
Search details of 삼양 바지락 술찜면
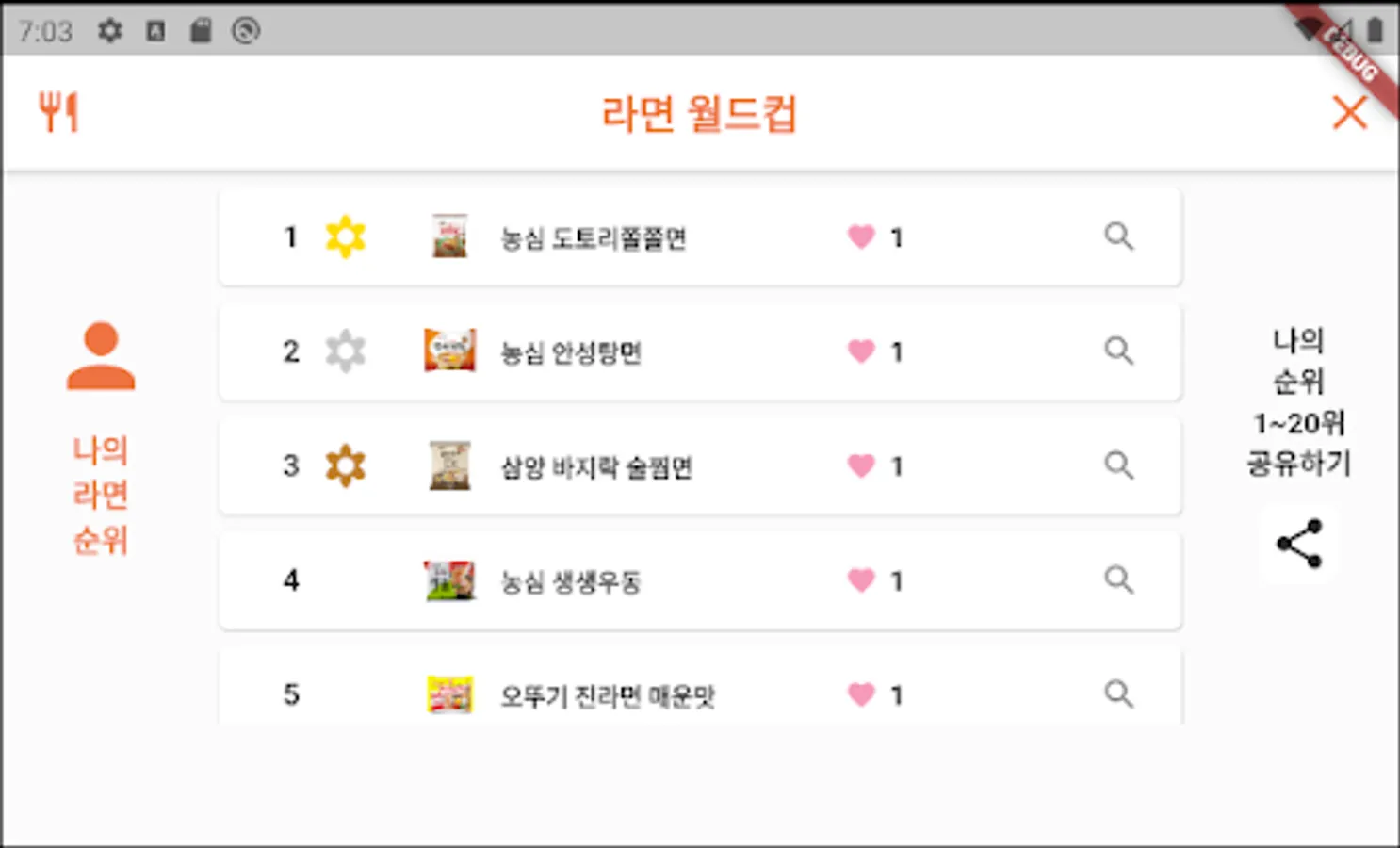point(1118,465)
